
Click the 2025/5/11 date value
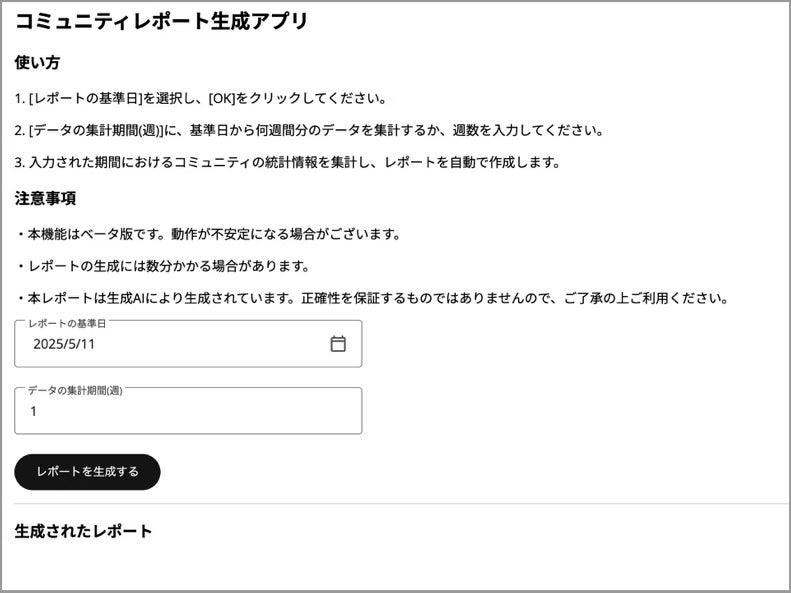(64, 344)
